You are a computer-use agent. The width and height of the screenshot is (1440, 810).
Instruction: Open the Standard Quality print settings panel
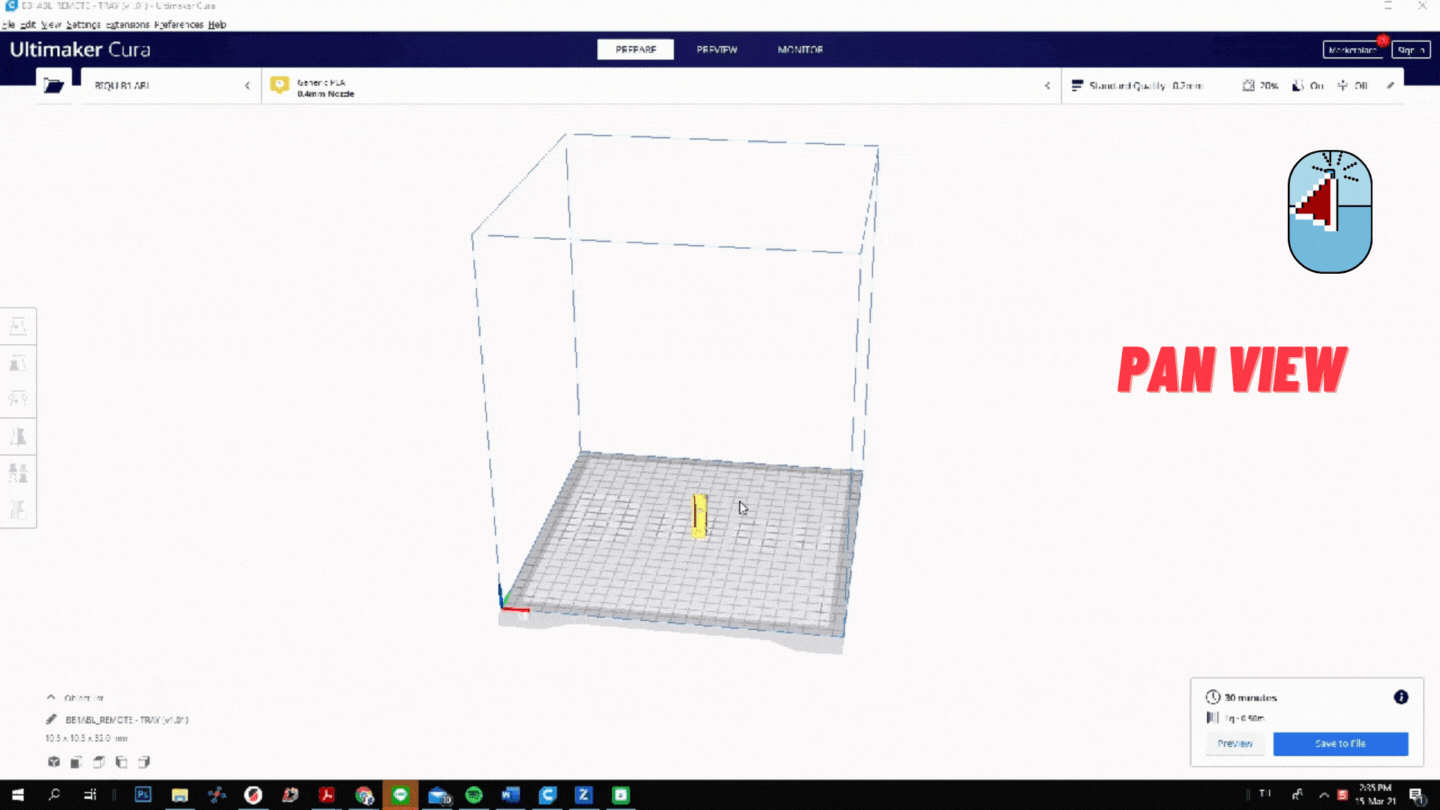pyautogui.click(x=1146, y=86)
